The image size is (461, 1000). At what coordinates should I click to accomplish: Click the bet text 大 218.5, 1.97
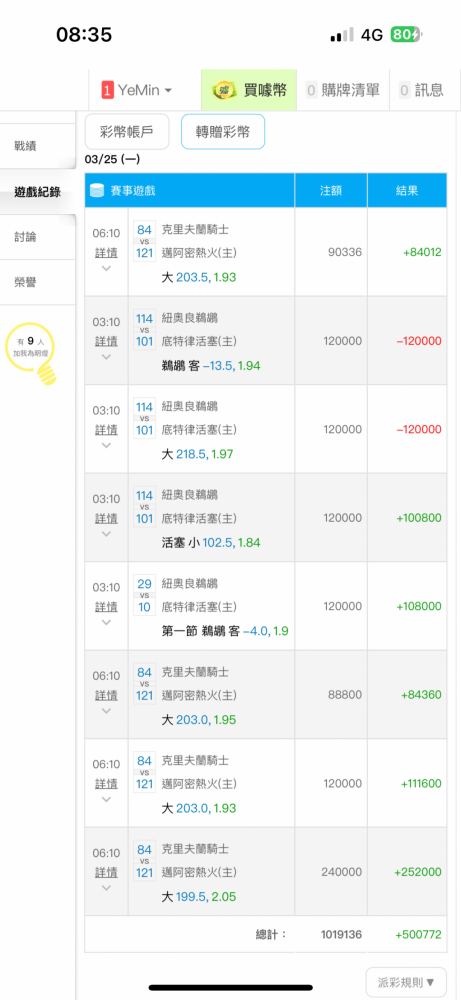pos(199,455)
